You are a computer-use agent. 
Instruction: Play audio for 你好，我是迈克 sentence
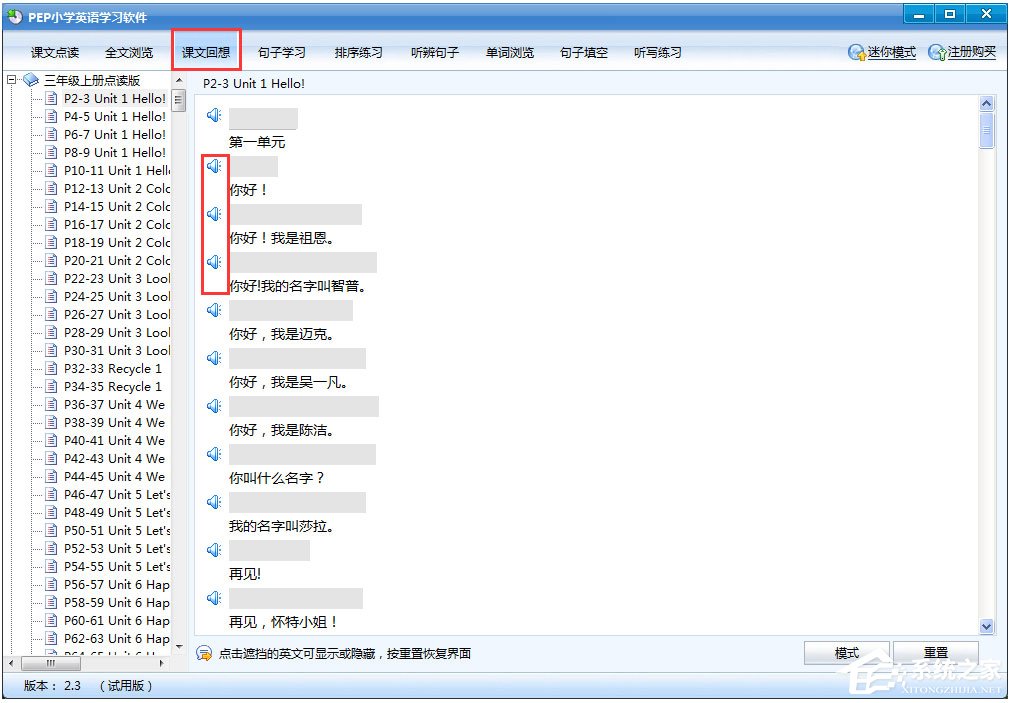[212, 309]
